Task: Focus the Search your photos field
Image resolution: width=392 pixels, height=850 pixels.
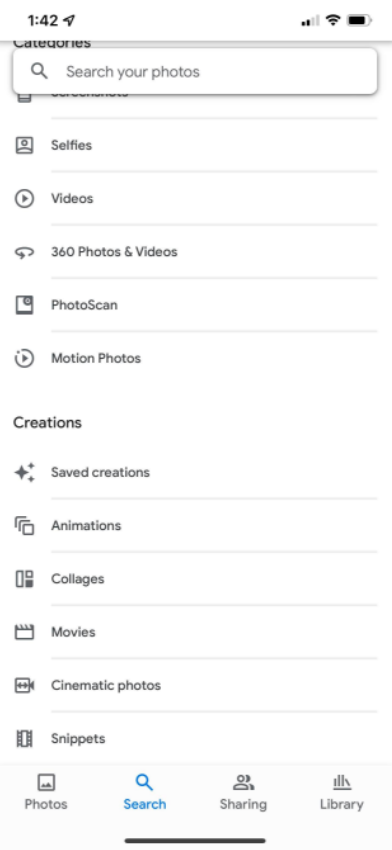Action: coord(195,71)
